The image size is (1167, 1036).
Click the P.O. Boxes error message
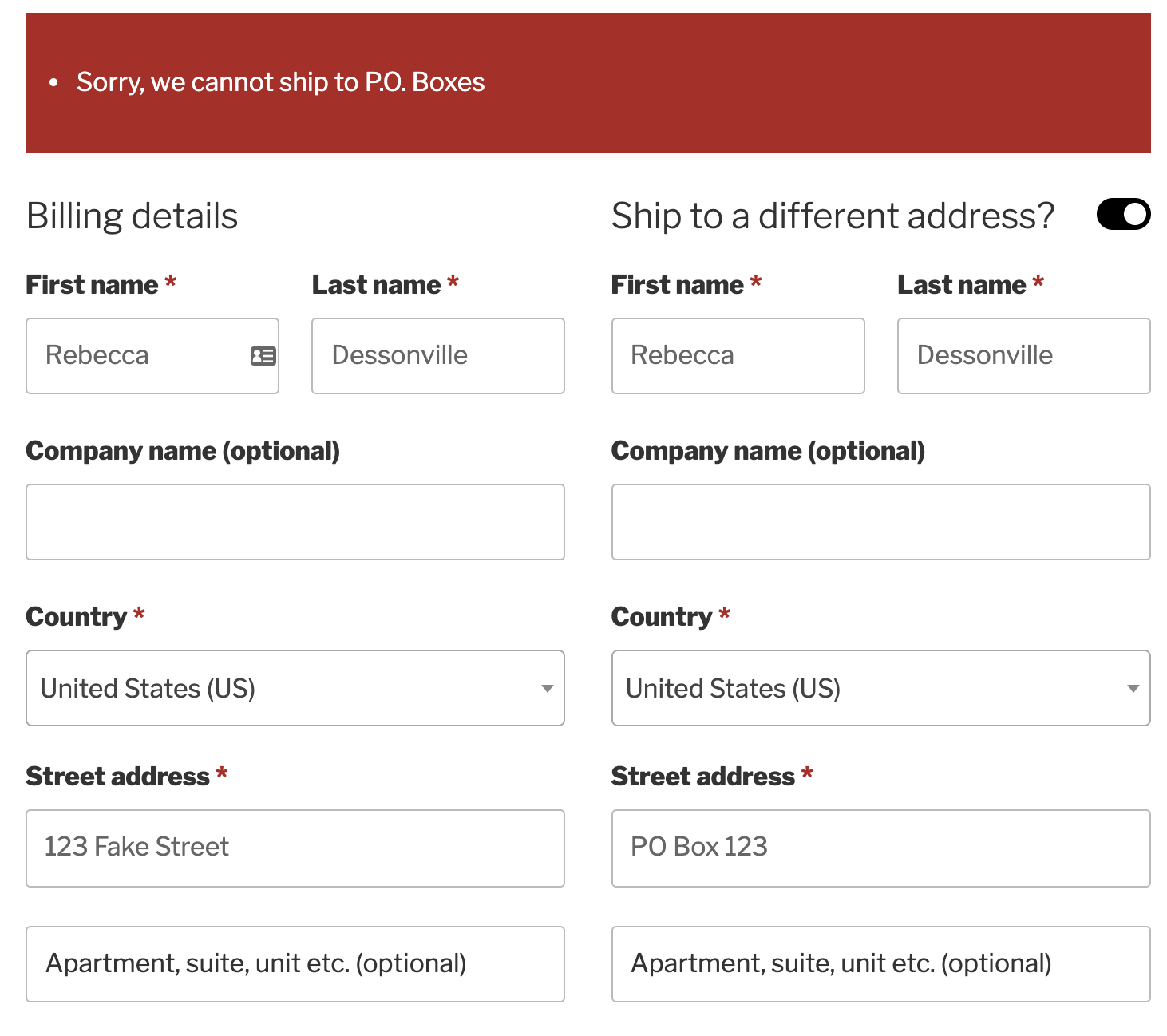tap(280, 82)
